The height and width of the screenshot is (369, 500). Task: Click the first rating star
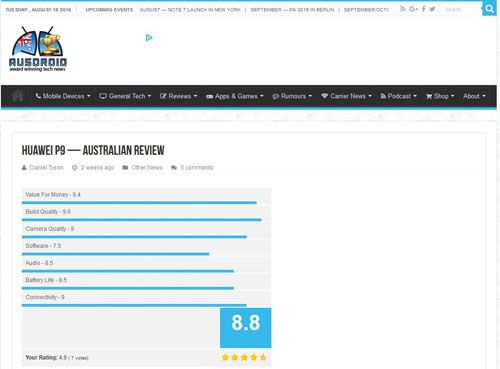point(225,357)
